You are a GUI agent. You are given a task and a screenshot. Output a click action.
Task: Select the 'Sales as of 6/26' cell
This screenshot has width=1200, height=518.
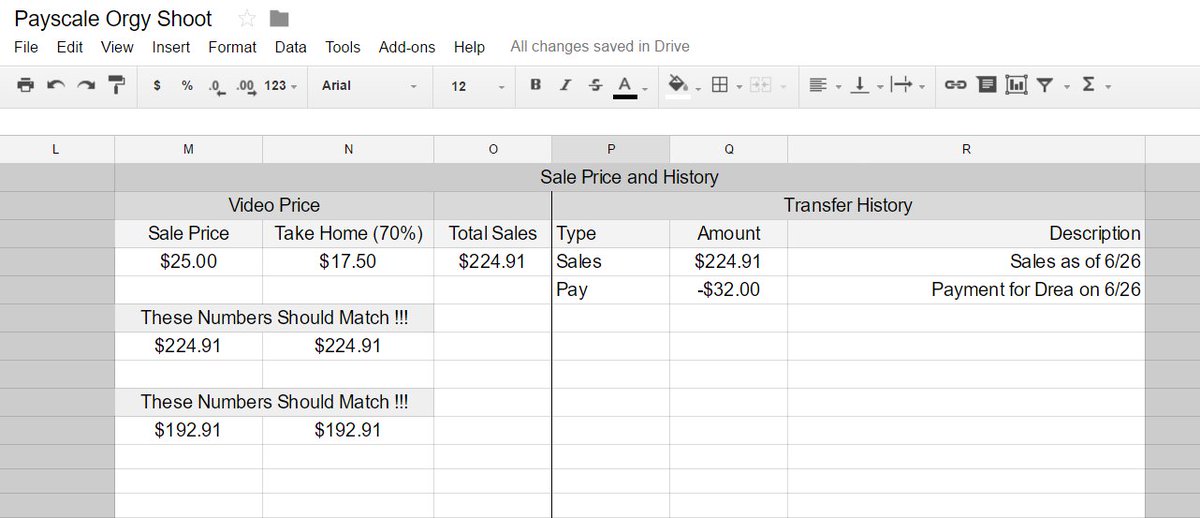tap(966, 261)
